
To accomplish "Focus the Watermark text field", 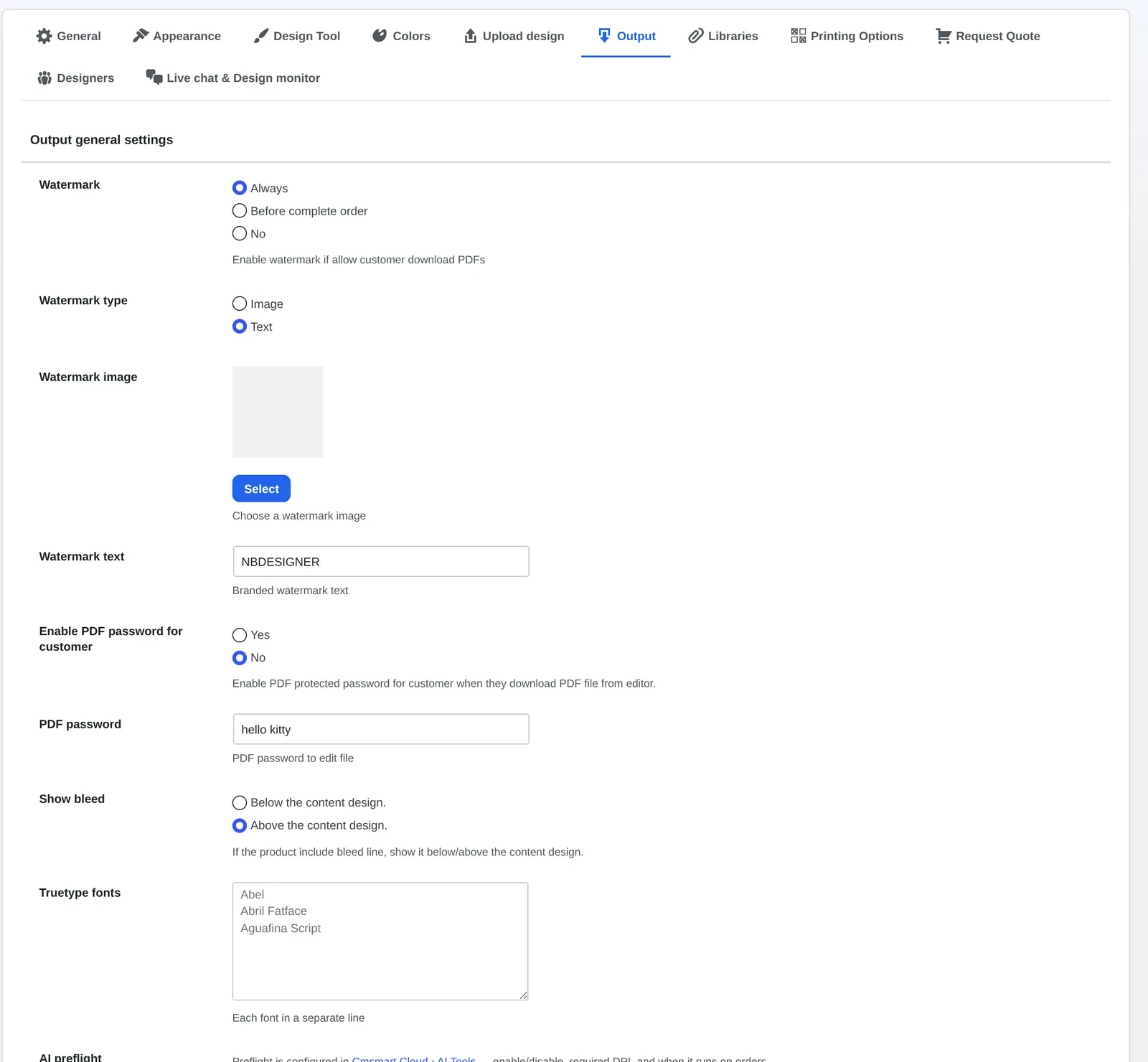I will 381,562.
